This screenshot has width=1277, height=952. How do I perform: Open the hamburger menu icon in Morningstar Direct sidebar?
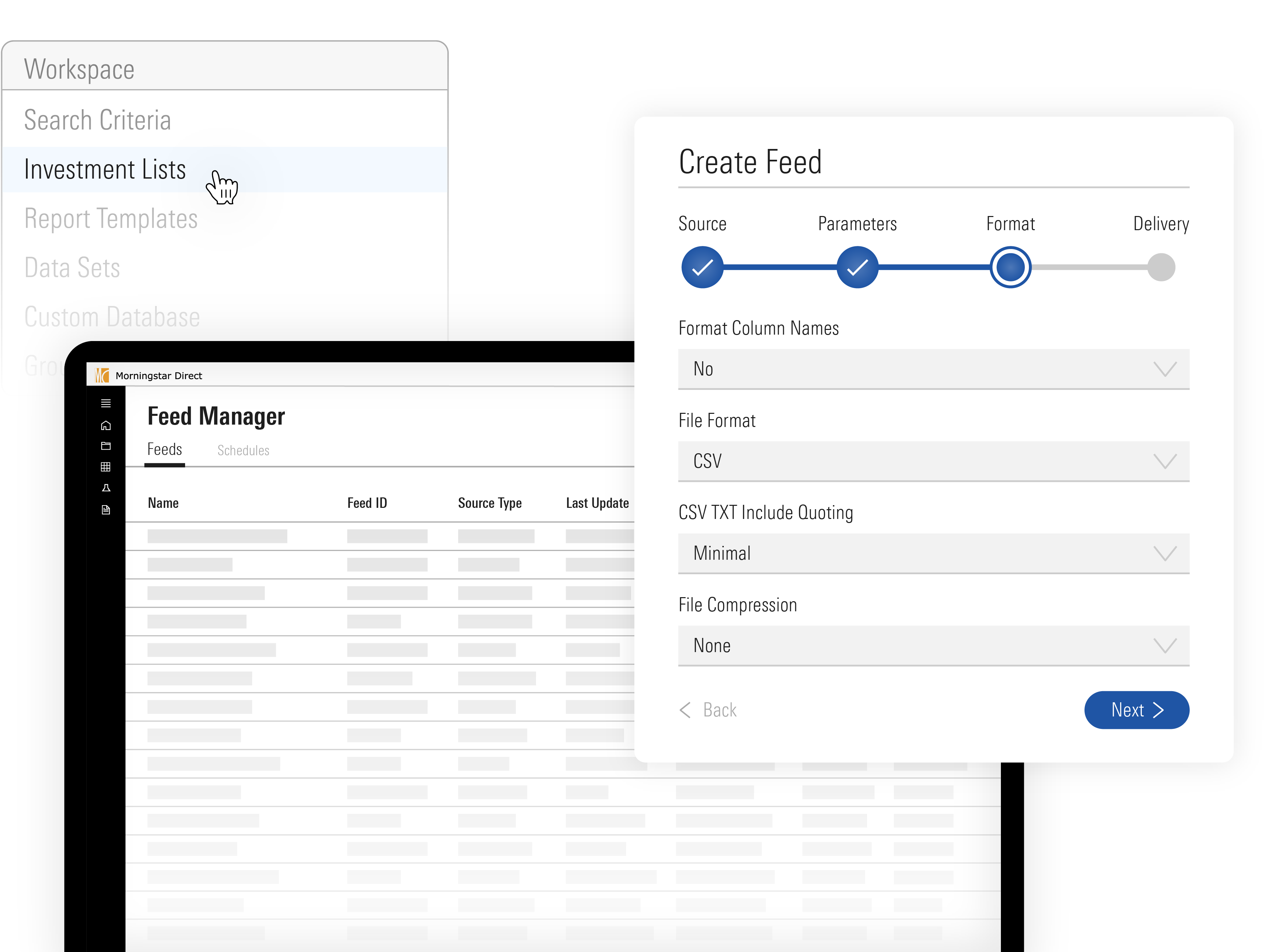106,403
